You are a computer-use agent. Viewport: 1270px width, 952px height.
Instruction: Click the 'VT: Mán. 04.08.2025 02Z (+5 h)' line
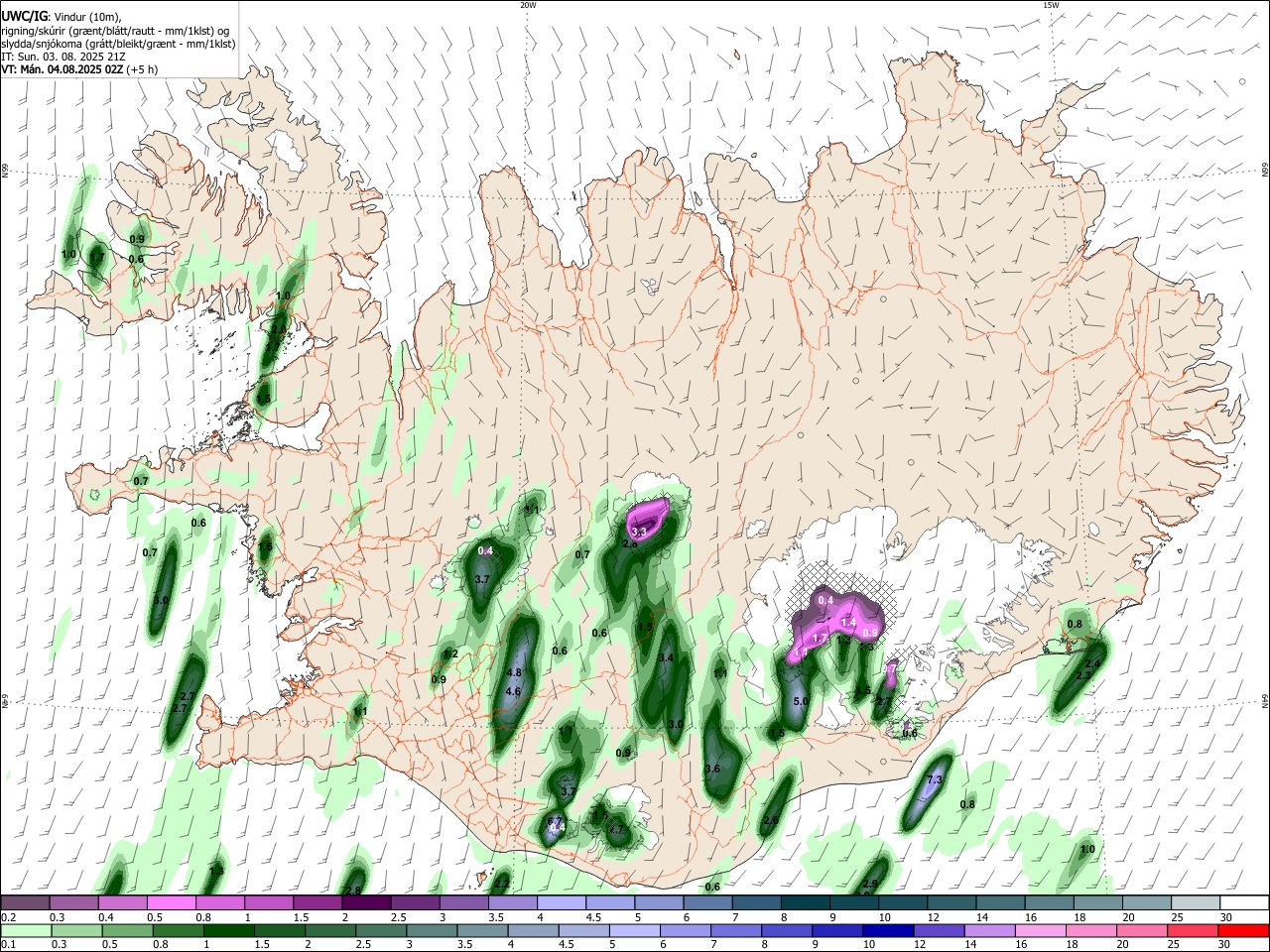[79, 69]
